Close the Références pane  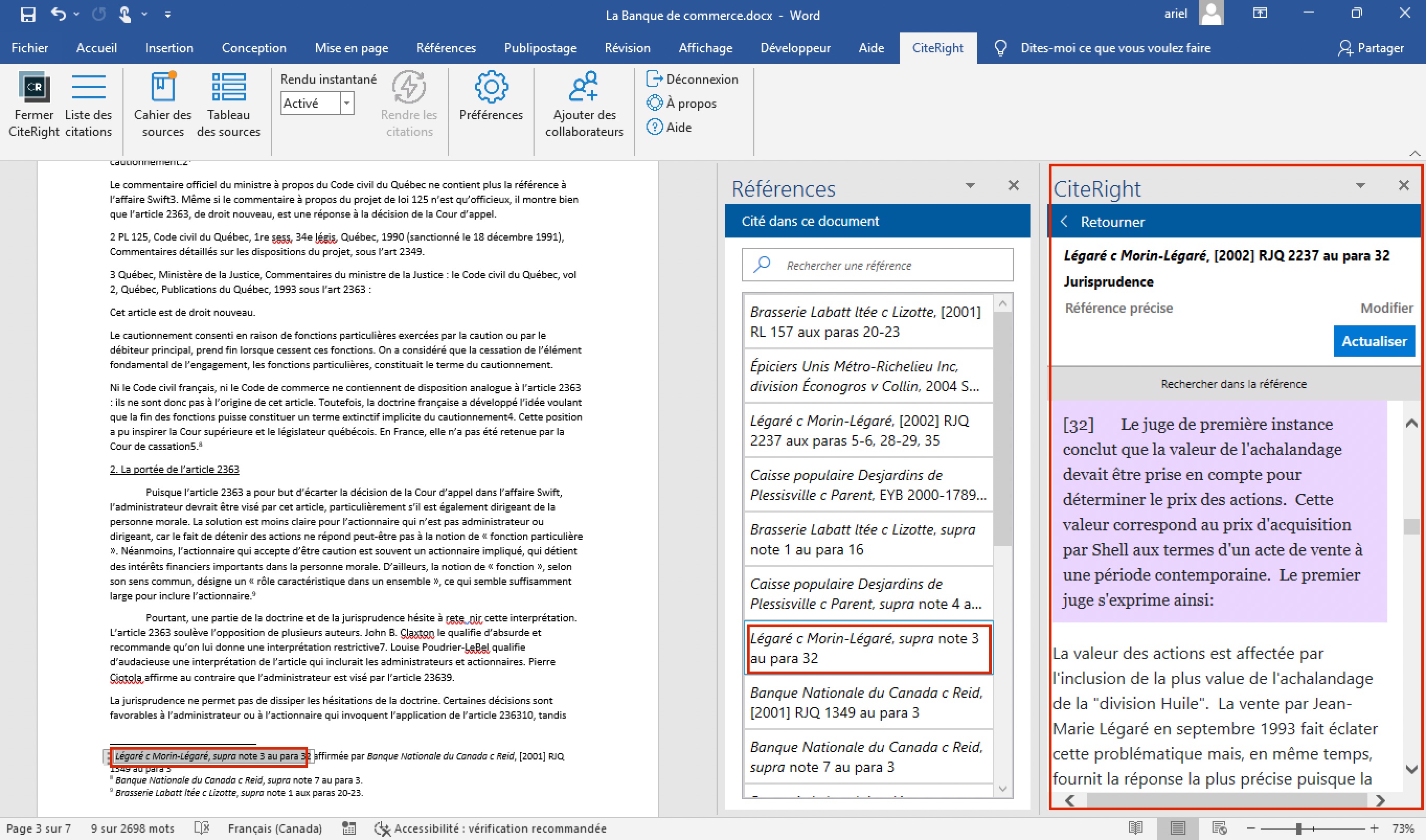click(1013, 185)
